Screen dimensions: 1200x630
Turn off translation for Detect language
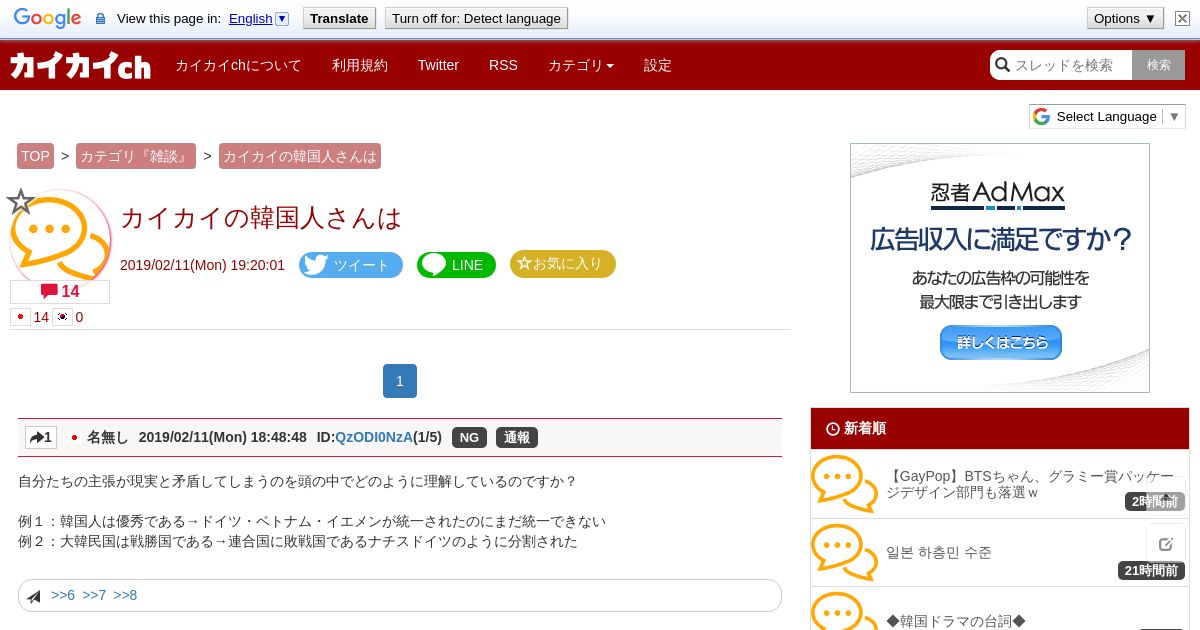pyautogui.click(x=476, y=18)
